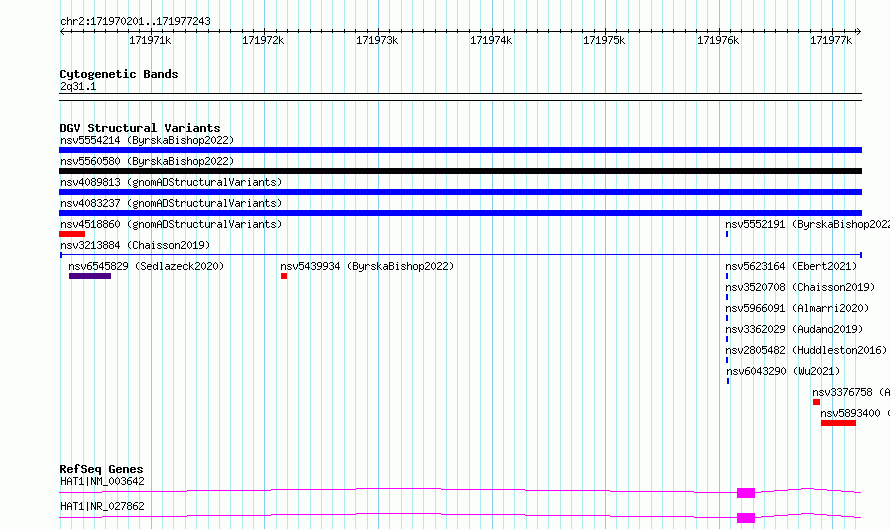Click the 171973k ruler tick label
Viewport: 890px width, 529px height.
(377, 40)
